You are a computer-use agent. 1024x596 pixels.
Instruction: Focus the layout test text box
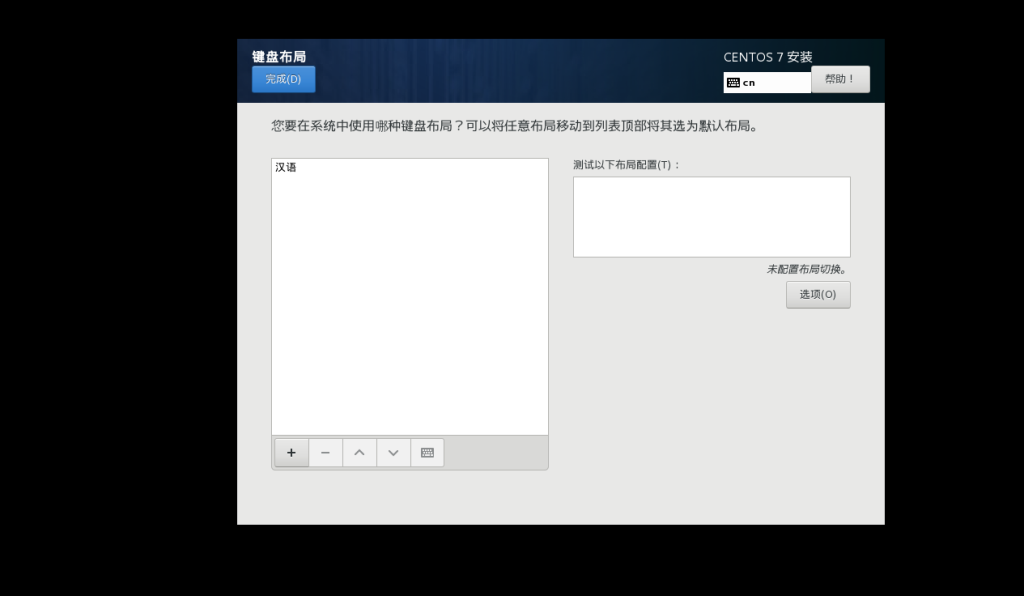point(711,217)
